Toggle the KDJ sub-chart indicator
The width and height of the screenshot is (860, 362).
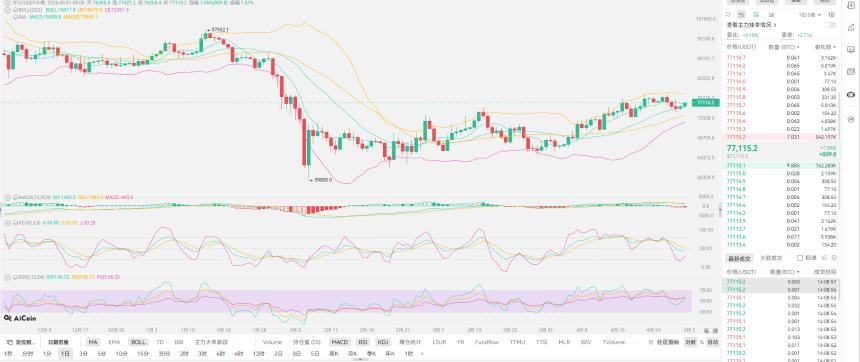(383, 342)
